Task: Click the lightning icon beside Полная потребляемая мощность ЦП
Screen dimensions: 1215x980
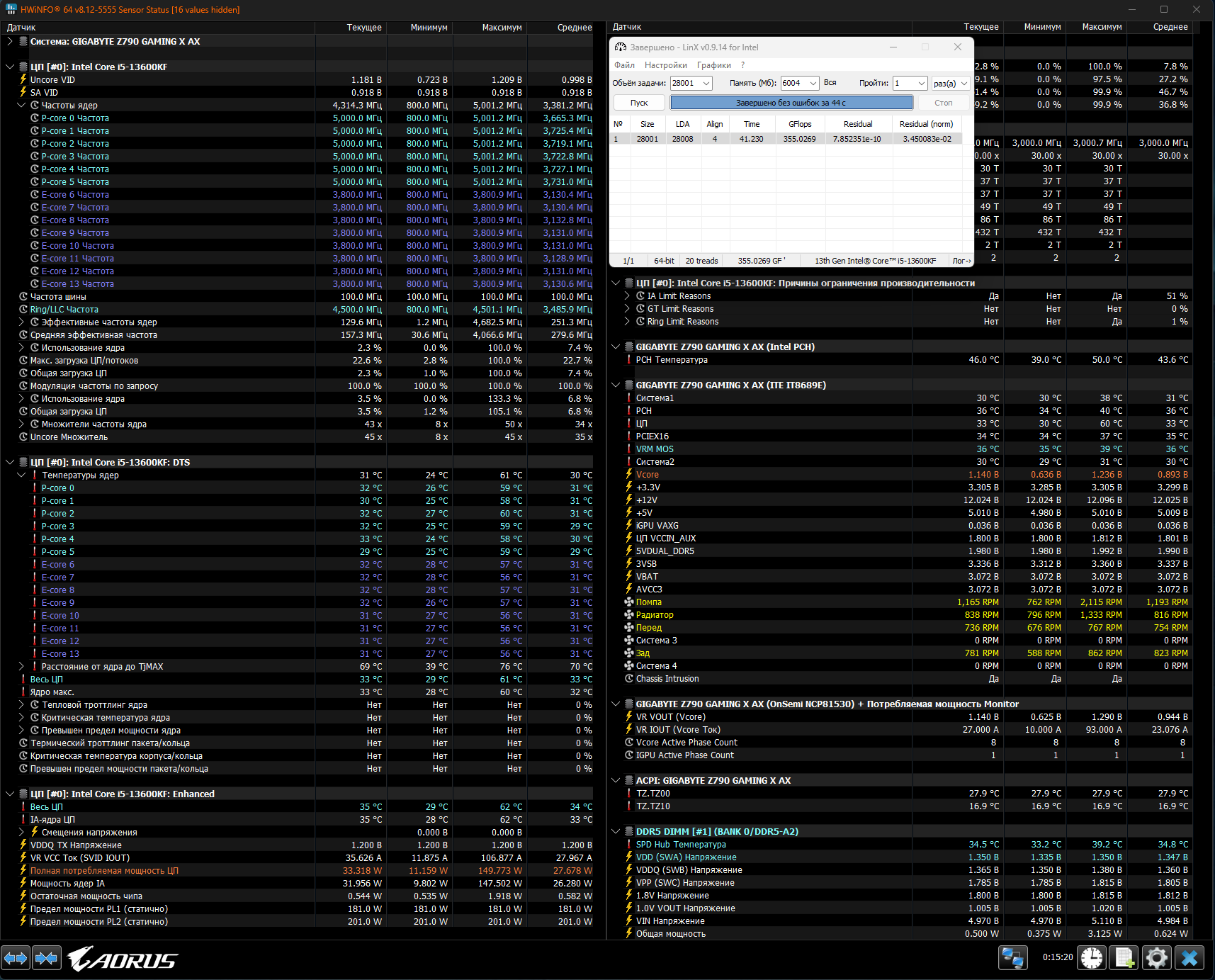Action: click(23, 870)
